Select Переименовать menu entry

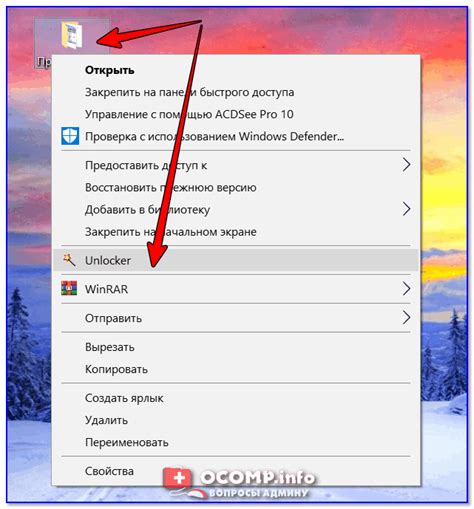click(127, 442)
